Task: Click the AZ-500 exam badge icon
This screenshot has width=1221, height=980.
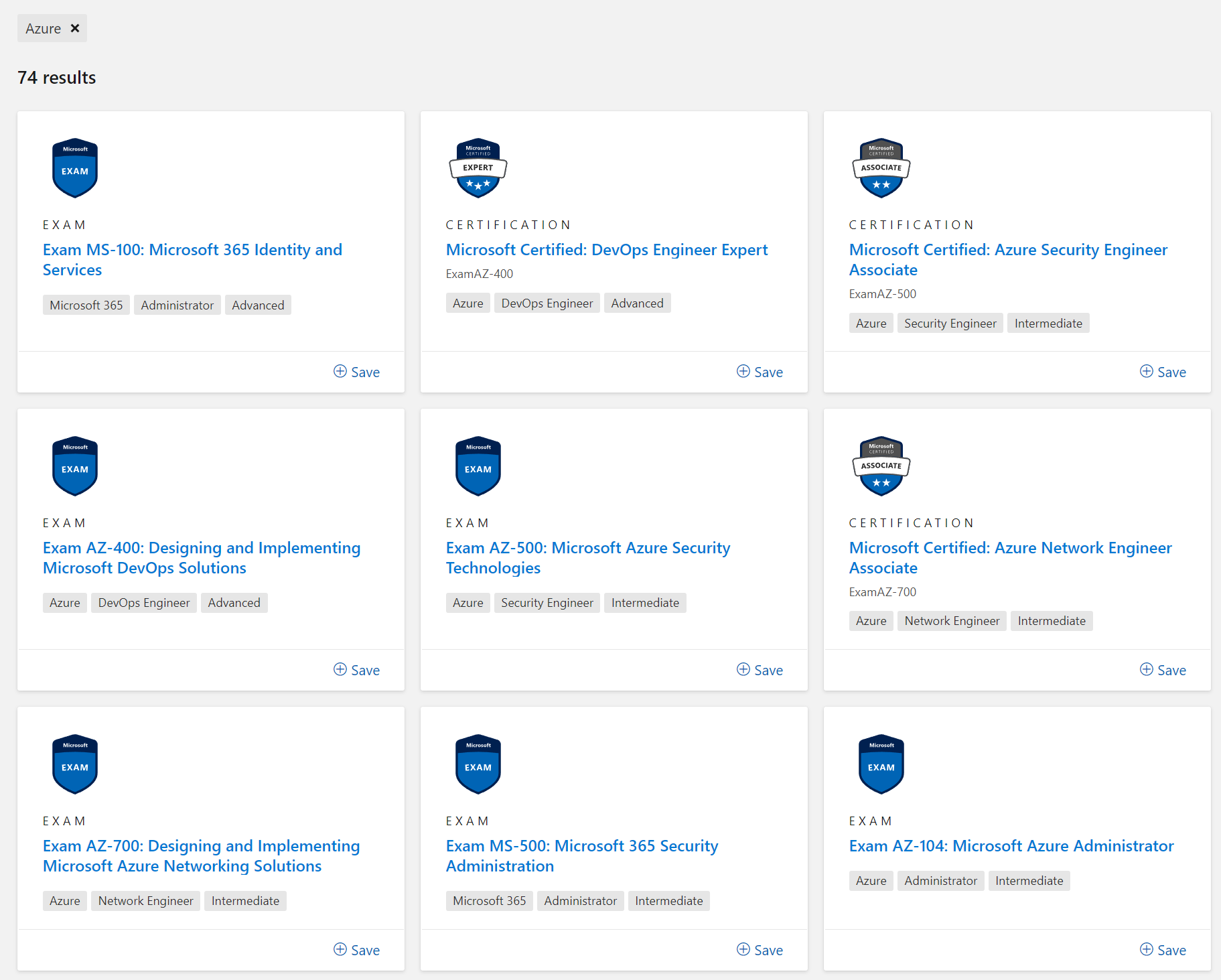Action: 478,466
